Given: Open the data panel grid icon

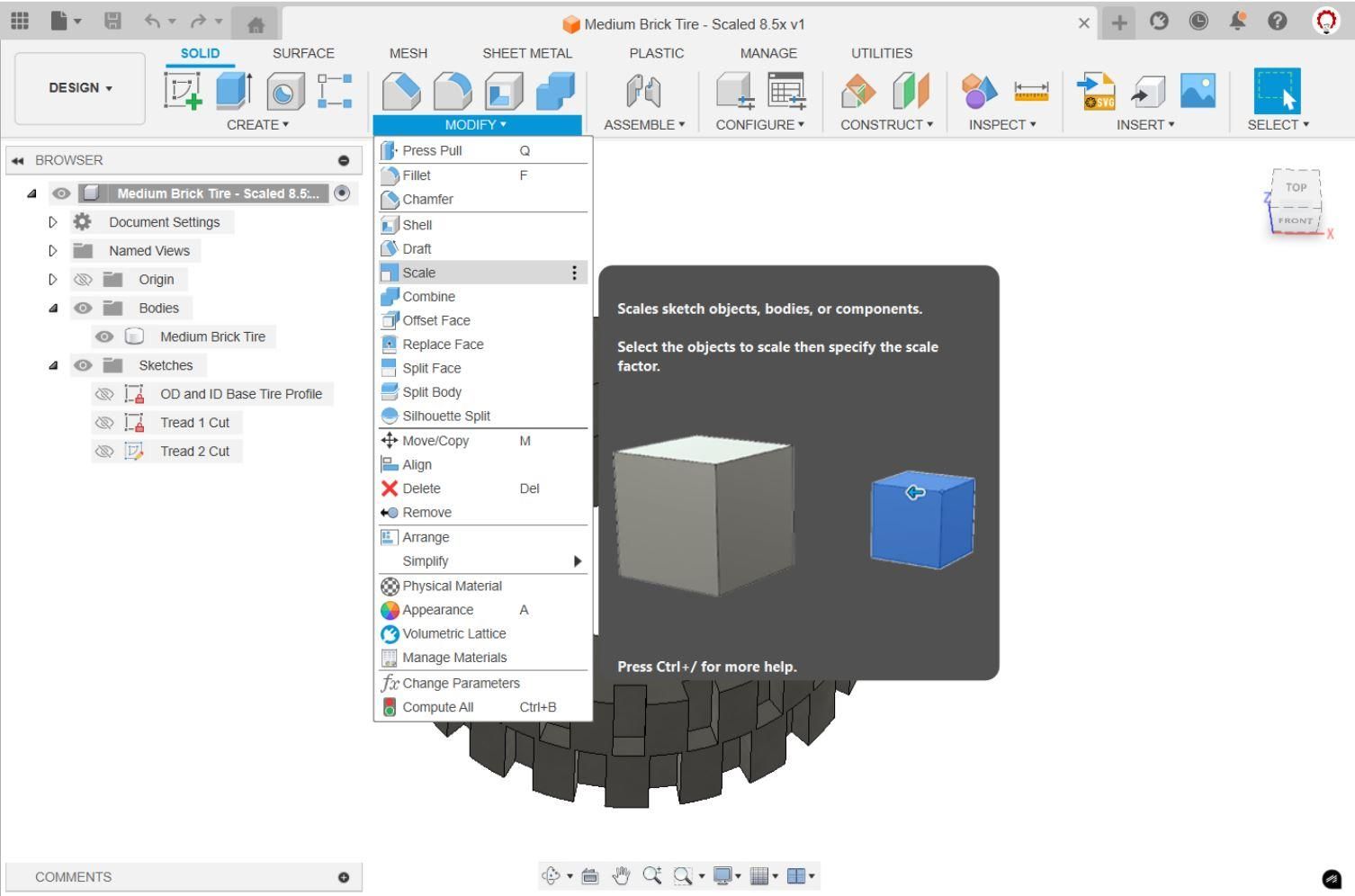Looking at the screenshot, I should (x=19, y=21).
